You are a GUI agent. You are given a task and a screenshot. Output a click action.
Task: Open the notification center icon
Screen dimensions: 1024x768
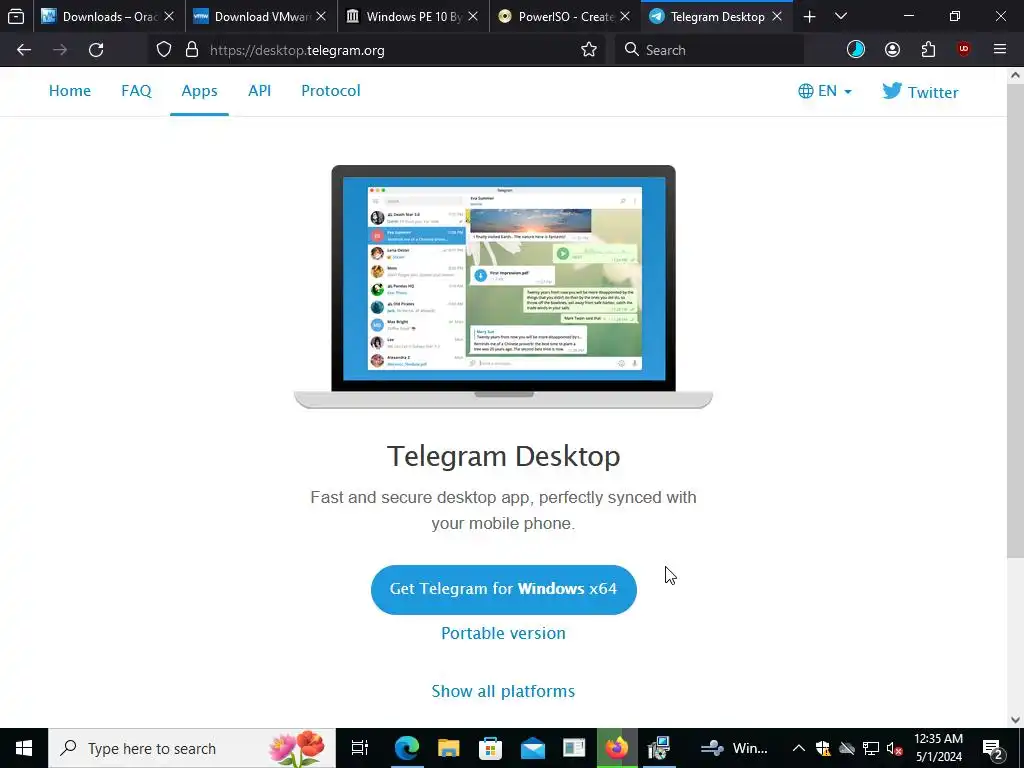(x=993, y=748)
